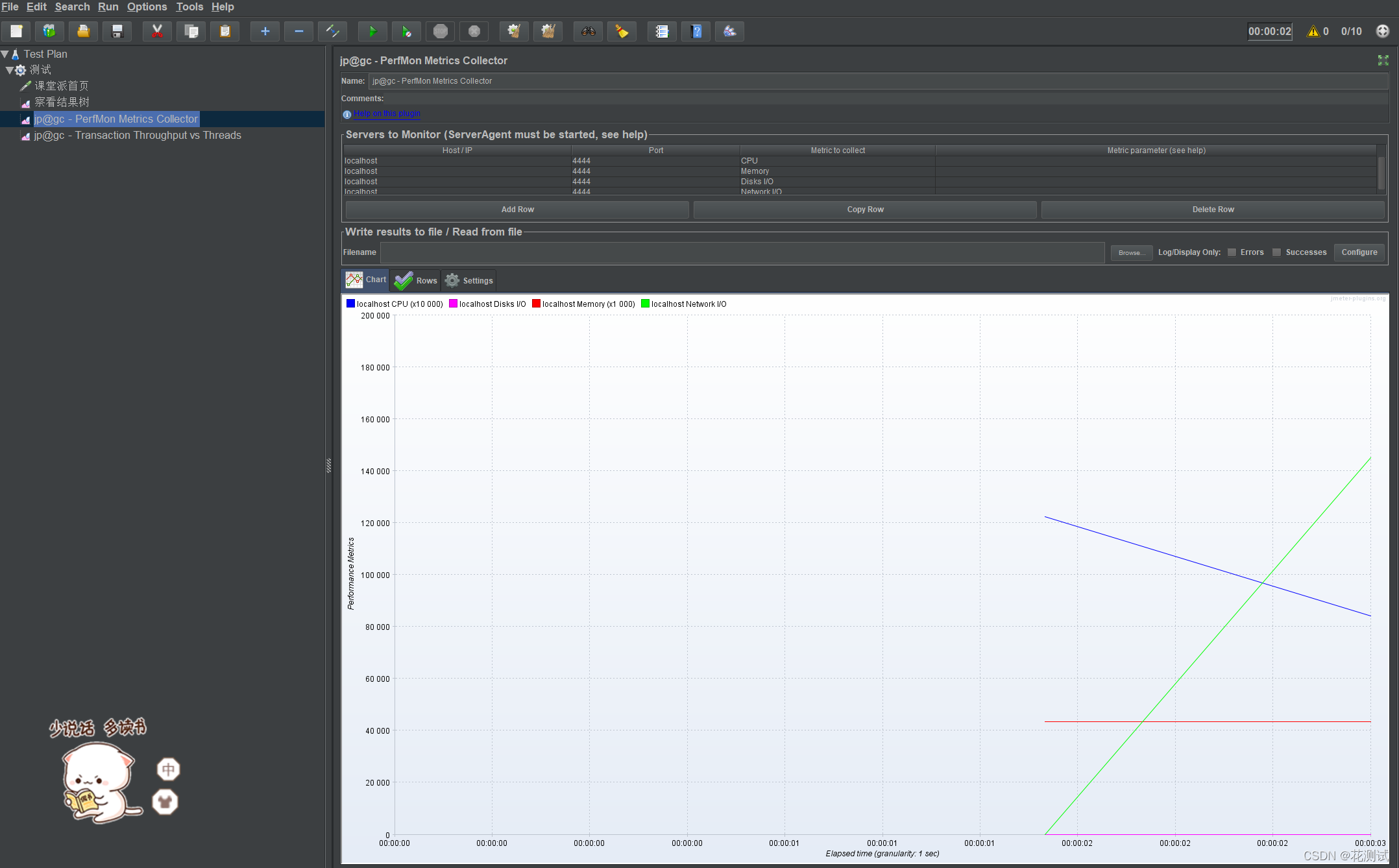The width and height of the screenshot is (1399, 868).
Task: Expand jp@gc Transaction Throughput vs Threads
Action: point(140,135)
